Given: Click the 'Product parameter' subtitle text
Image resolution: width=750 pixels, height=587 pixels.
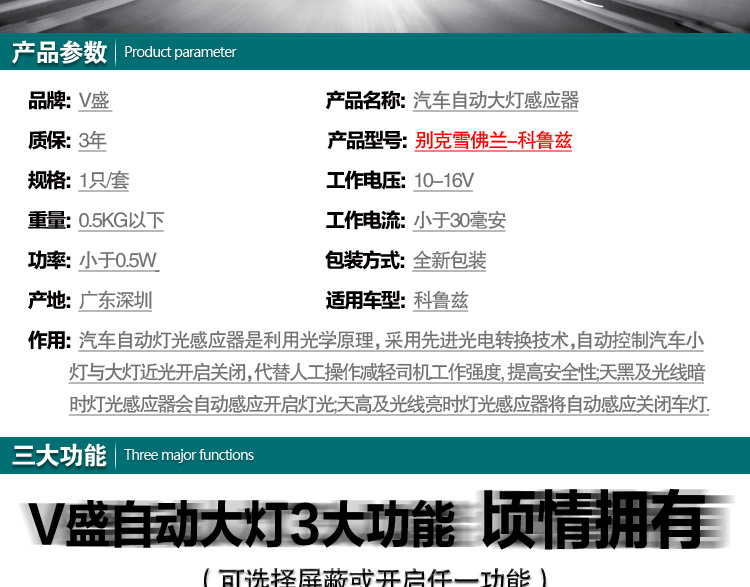Looking at the screenshot, I should (180, 52).
